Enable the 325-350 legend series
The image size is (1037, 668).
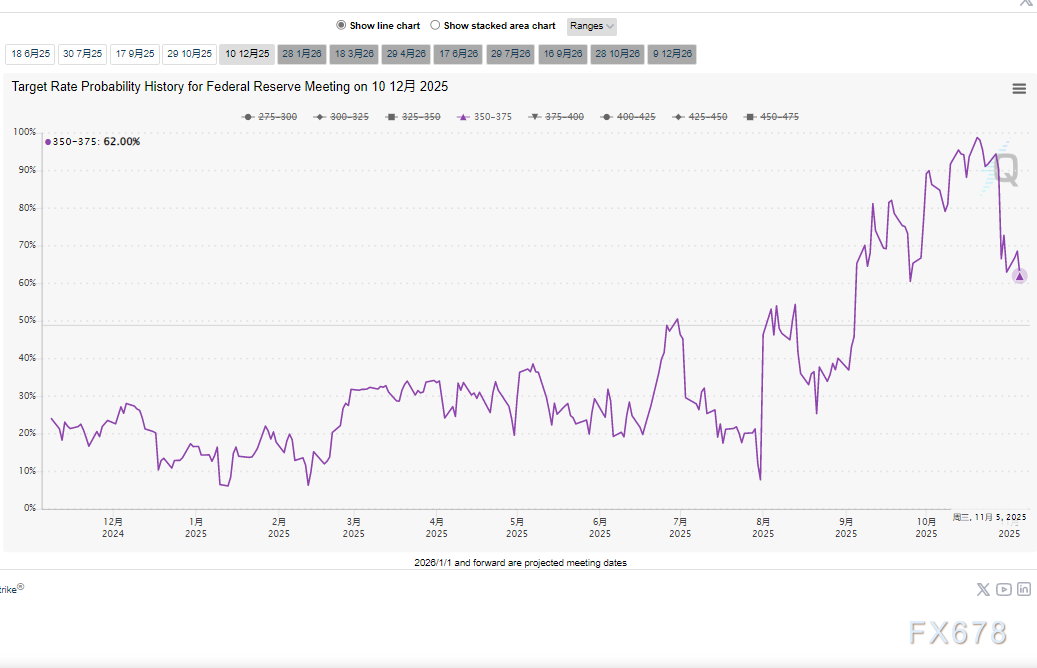(412, 117)
